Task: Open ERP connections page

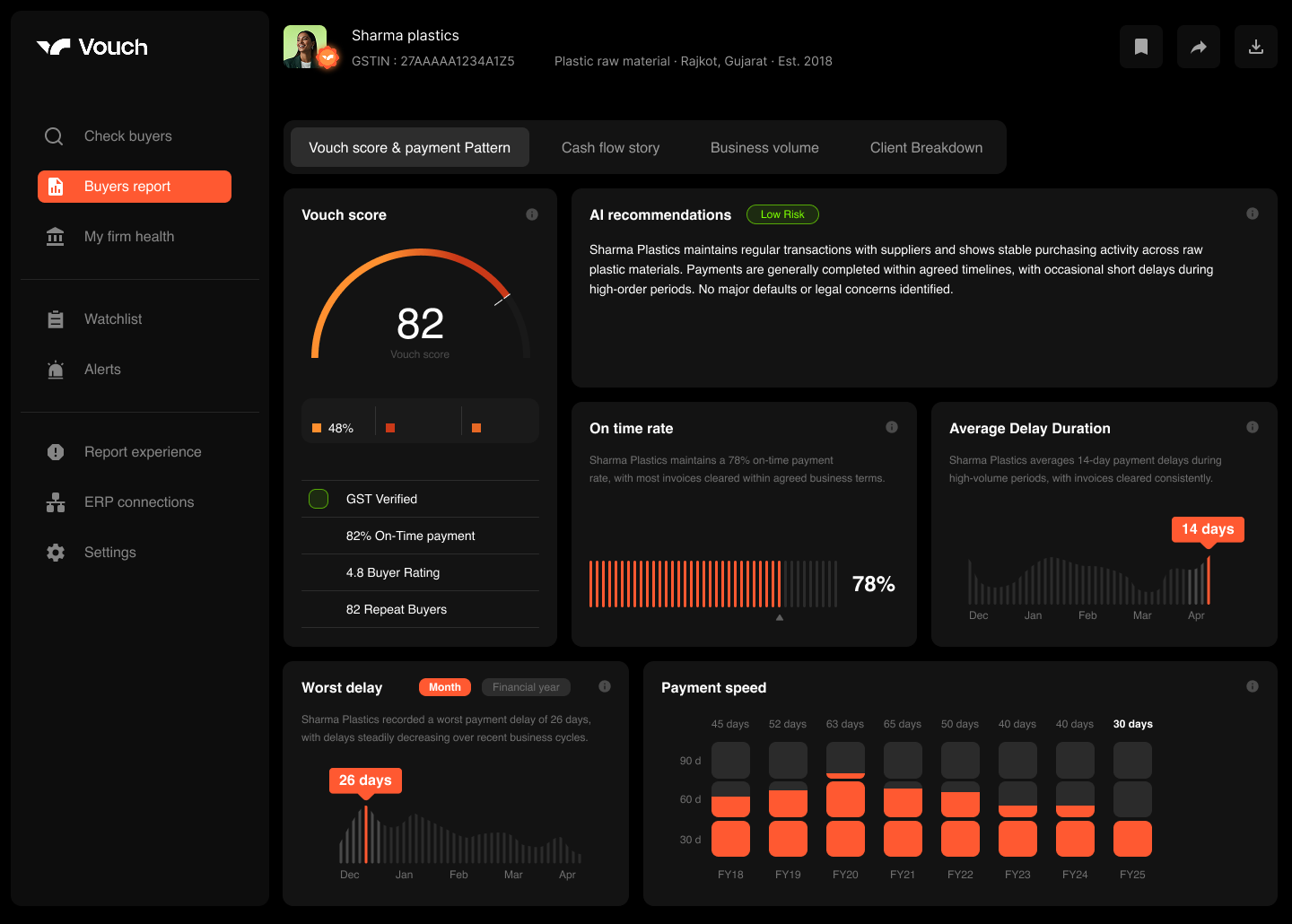Action: [x=139, y=502]
